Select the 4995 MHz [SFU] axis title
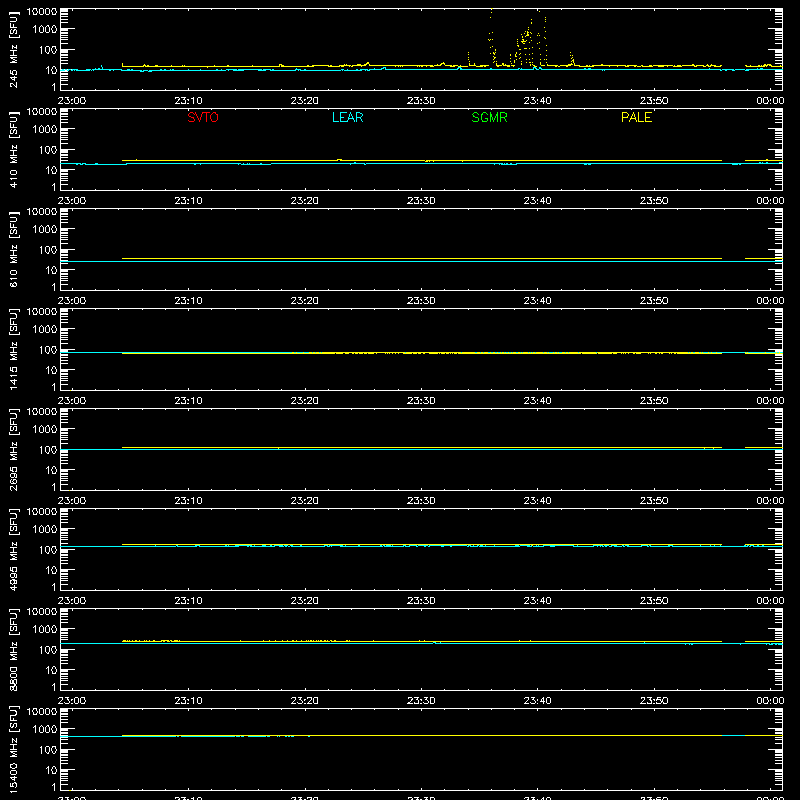 (x=13, y=549)
